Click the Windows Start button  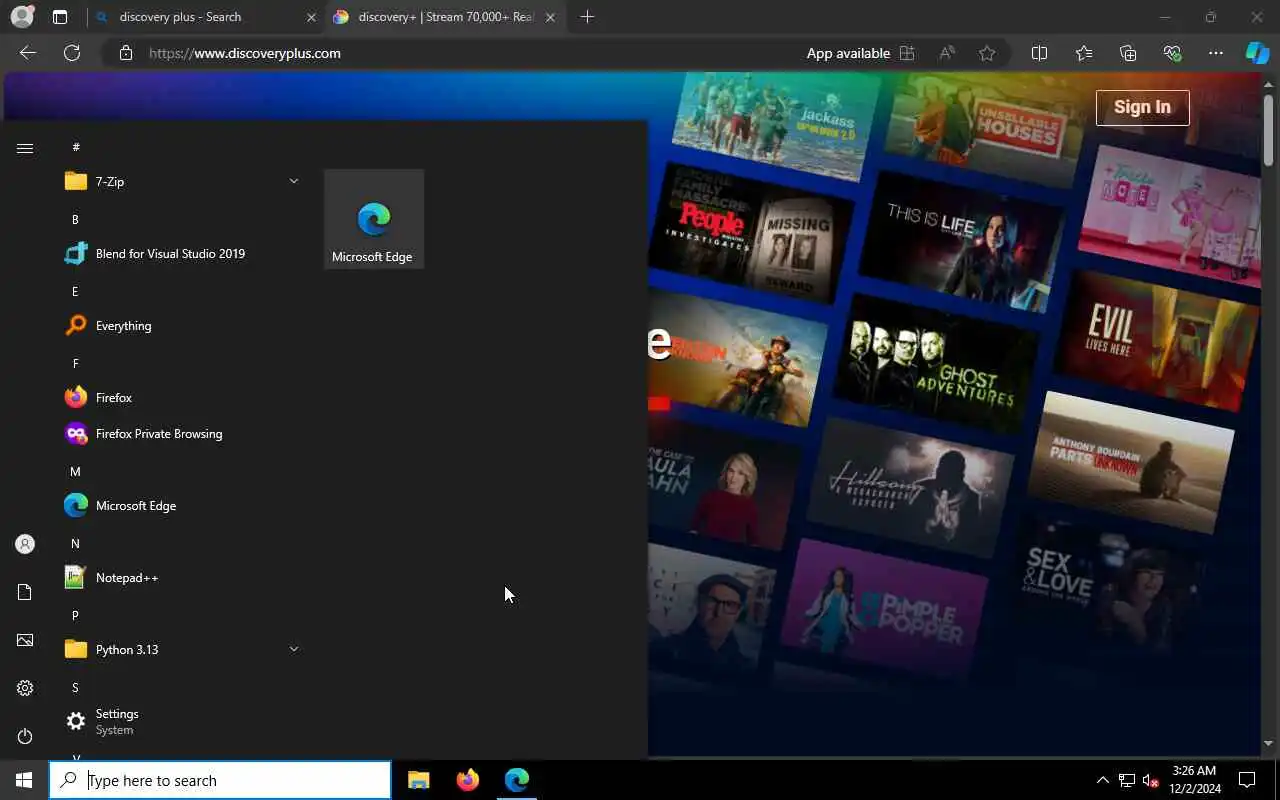point(24,780)
